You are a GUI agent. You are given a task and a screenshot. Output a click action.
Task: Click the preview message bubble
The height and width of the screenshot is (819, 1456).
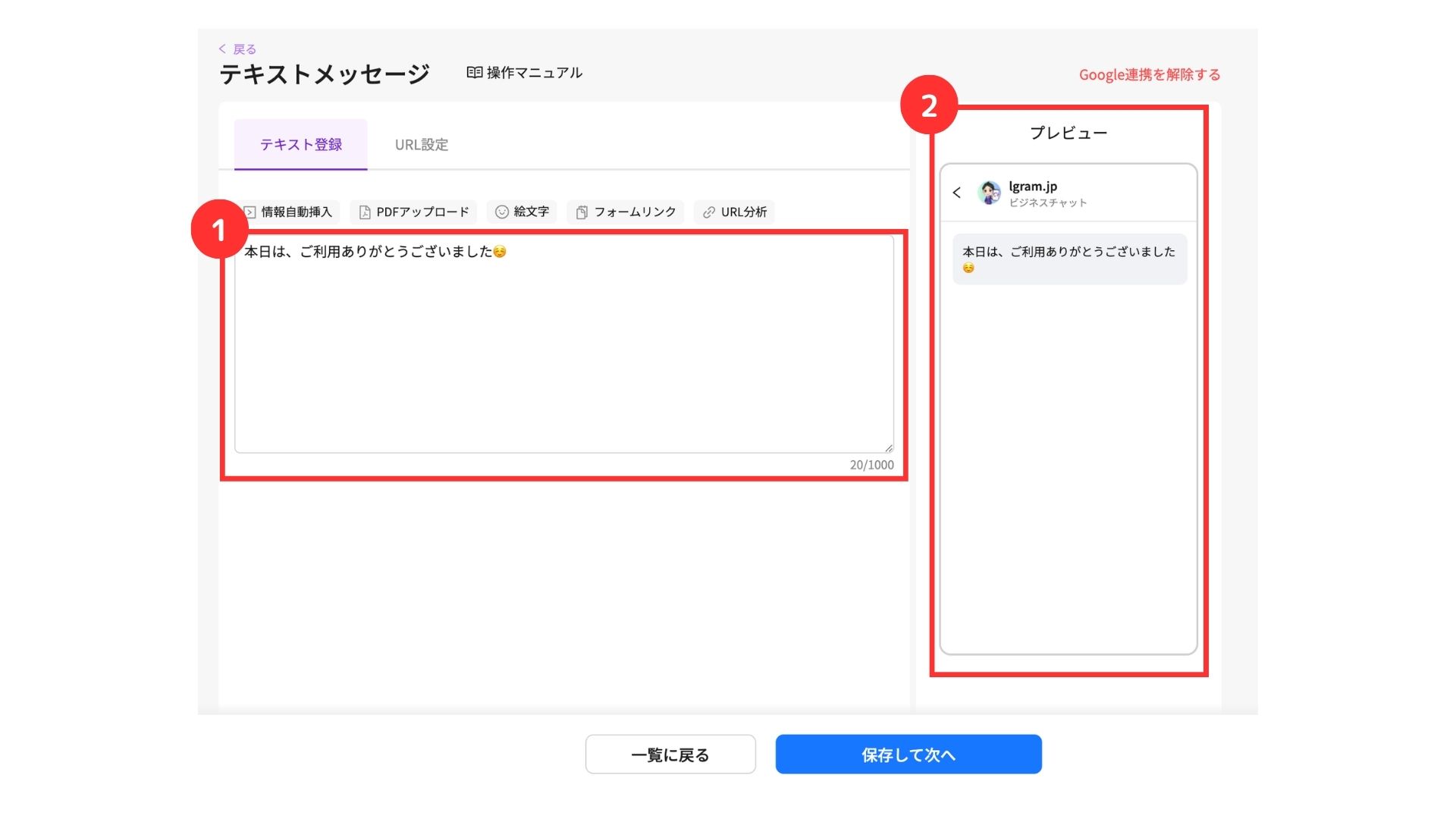1069,259
